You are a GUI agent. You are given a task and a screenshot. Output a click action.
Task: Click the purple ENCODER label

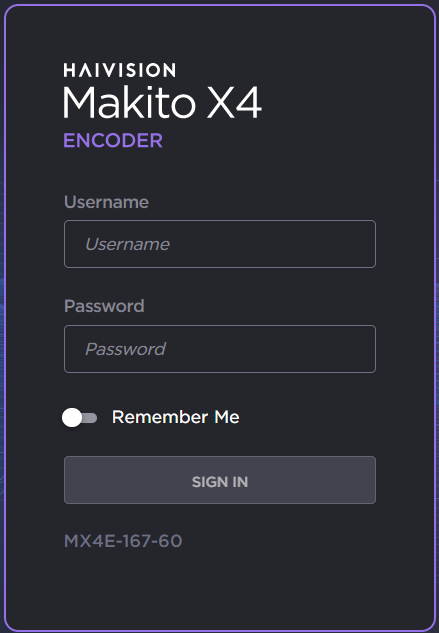(x=113, y=140)
